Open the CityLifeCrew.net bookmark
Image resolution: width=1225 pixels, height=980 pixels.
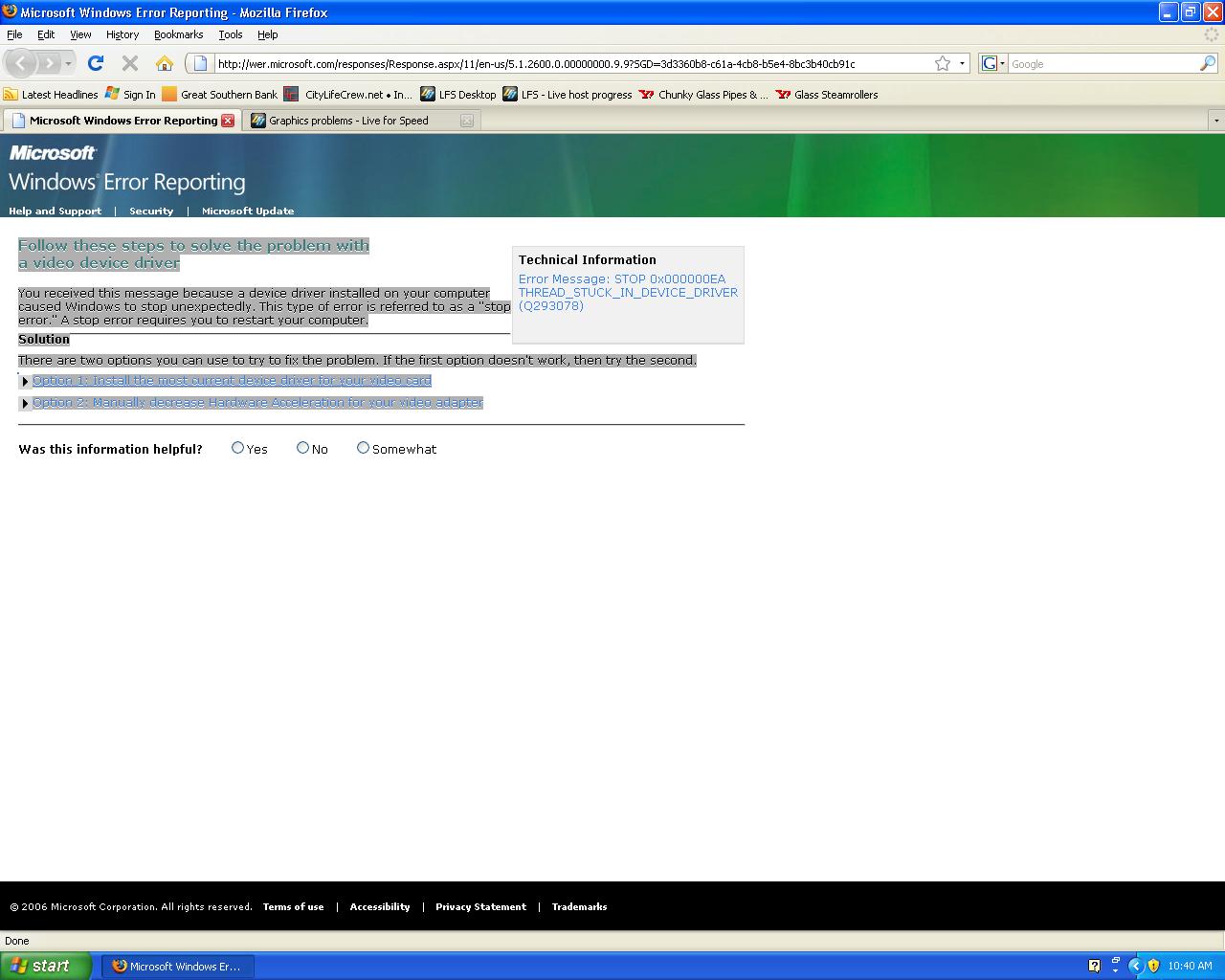pyautogui.click(x=348, y=95)
